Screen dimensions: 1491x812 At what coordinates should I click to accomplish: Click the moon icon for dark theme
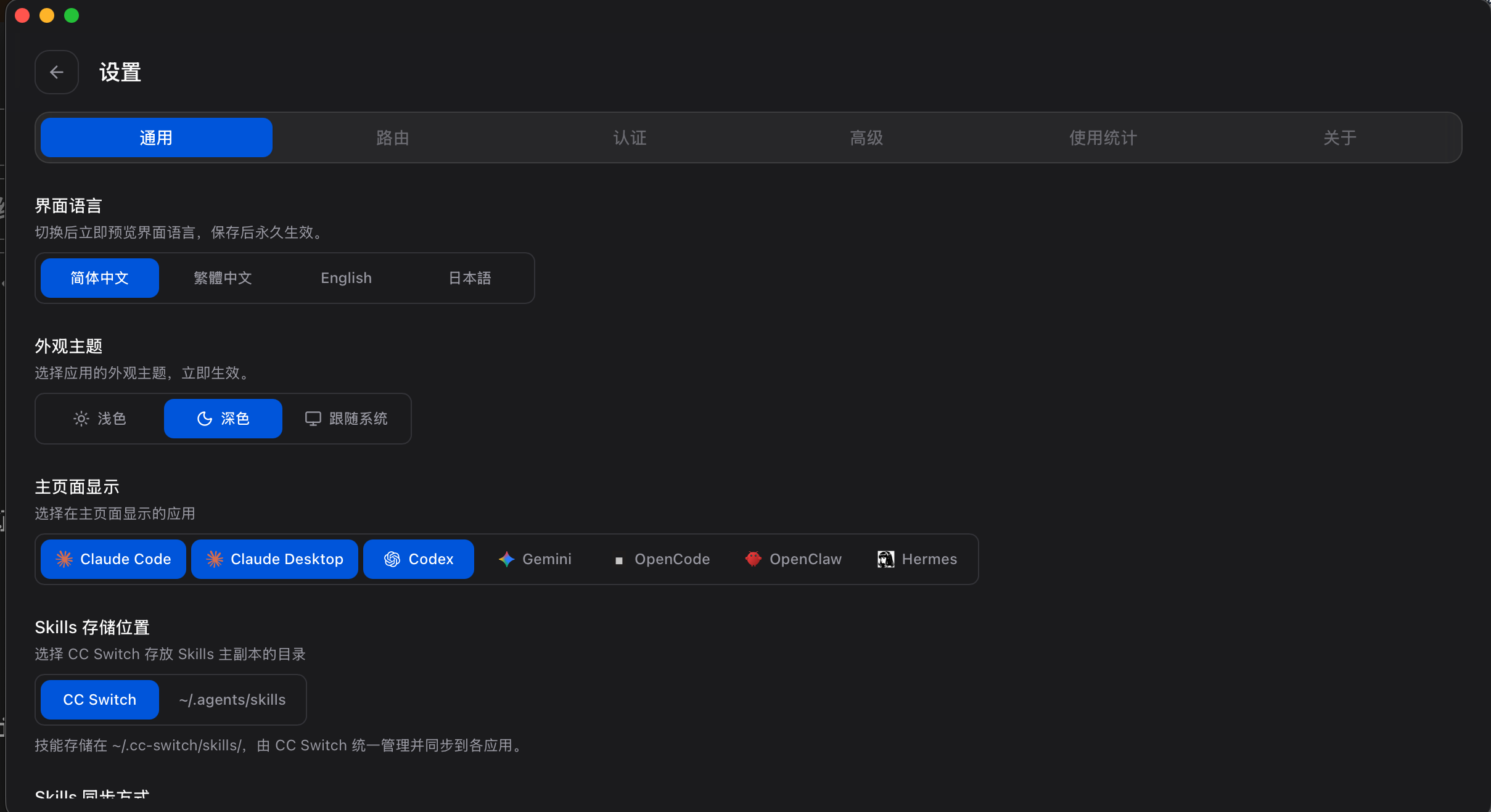coord(205,419)
